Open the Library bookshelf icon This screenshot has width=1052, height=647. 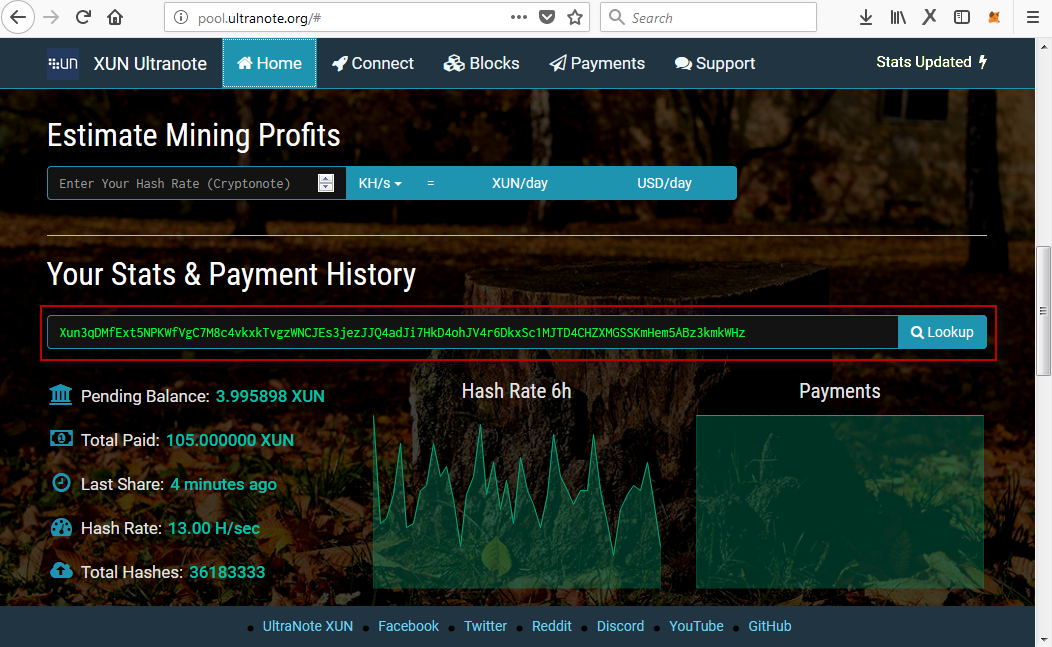(898, 17)
